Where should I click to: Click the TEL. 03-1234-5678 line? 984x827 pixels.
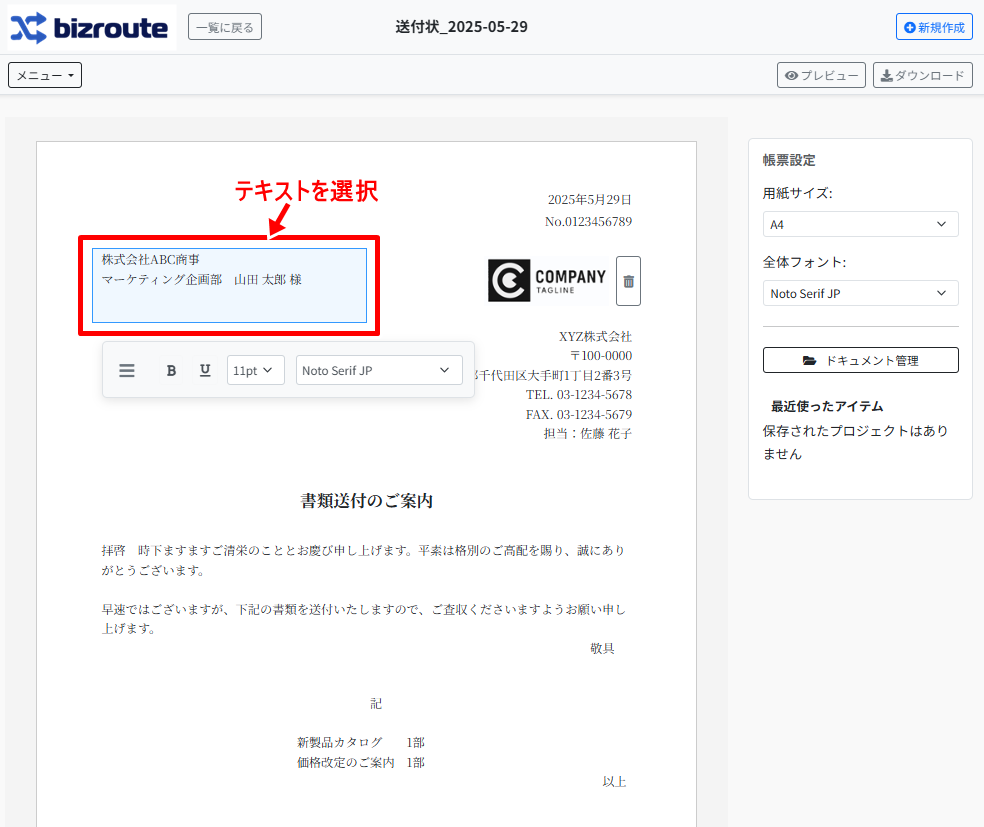coord(579,395)
